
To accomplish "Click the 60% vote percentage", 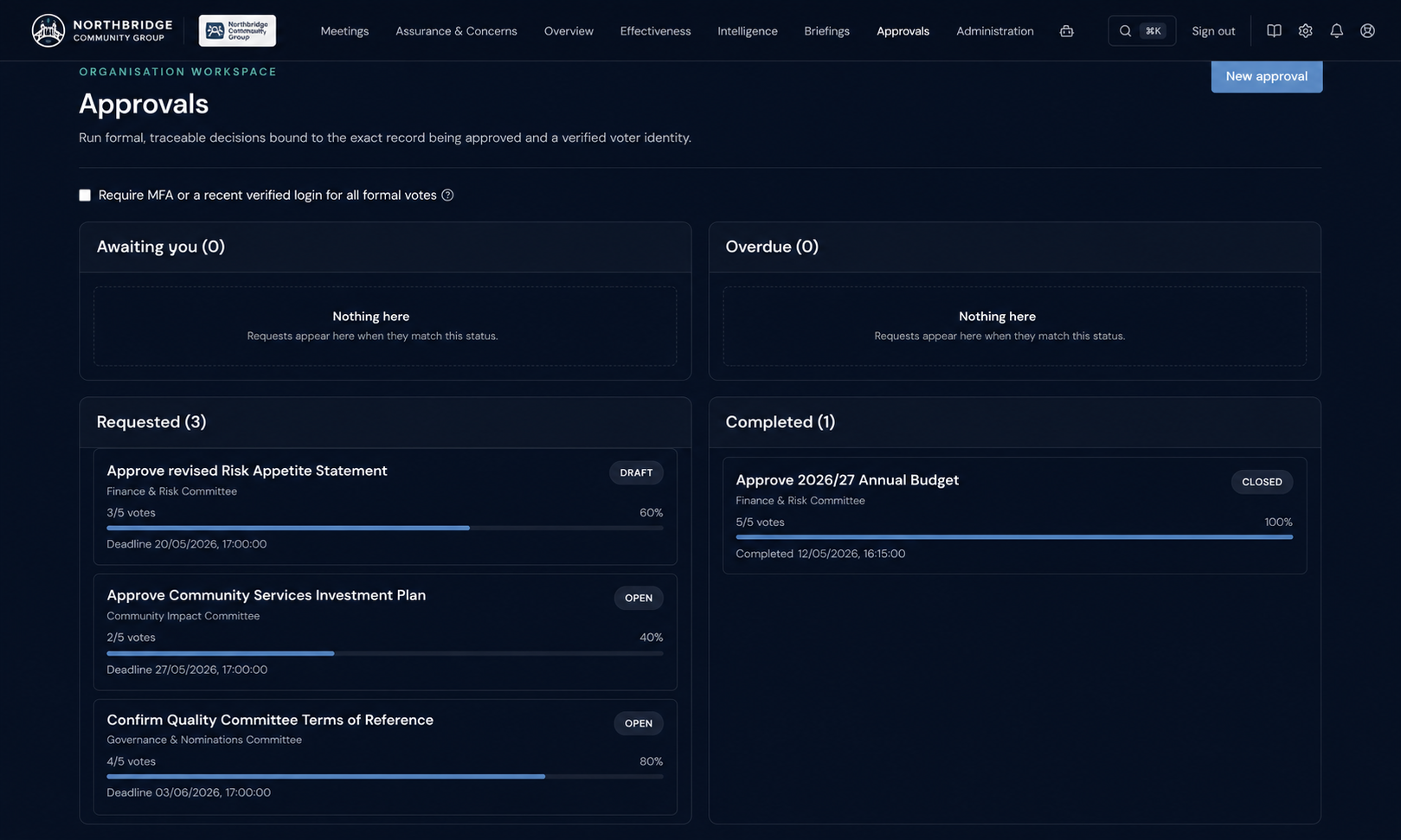I will coord(651,513).
